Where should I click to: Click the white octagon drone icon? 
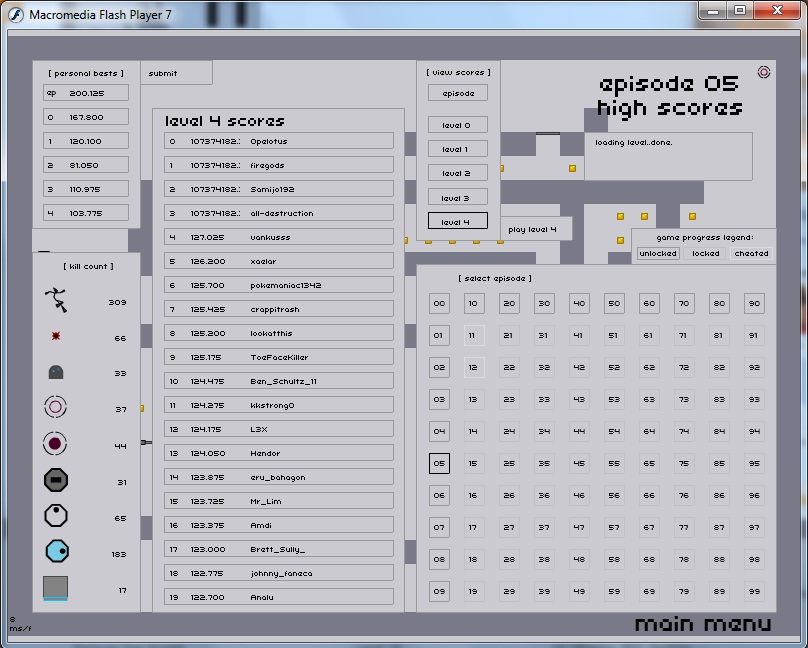pyautogui.click(x=56, y=516)
